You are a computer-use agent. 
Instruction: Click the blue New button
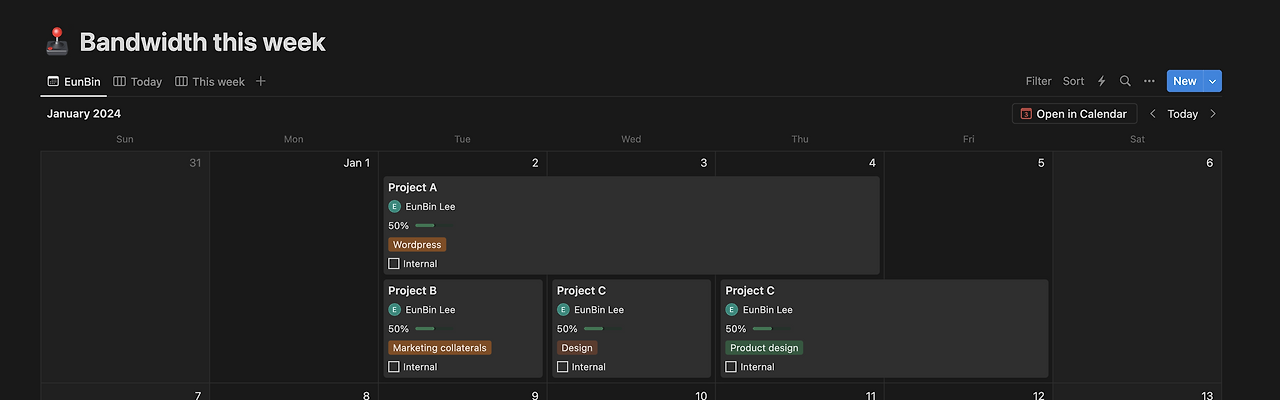pyautogui.click(x=1185, y=81)
